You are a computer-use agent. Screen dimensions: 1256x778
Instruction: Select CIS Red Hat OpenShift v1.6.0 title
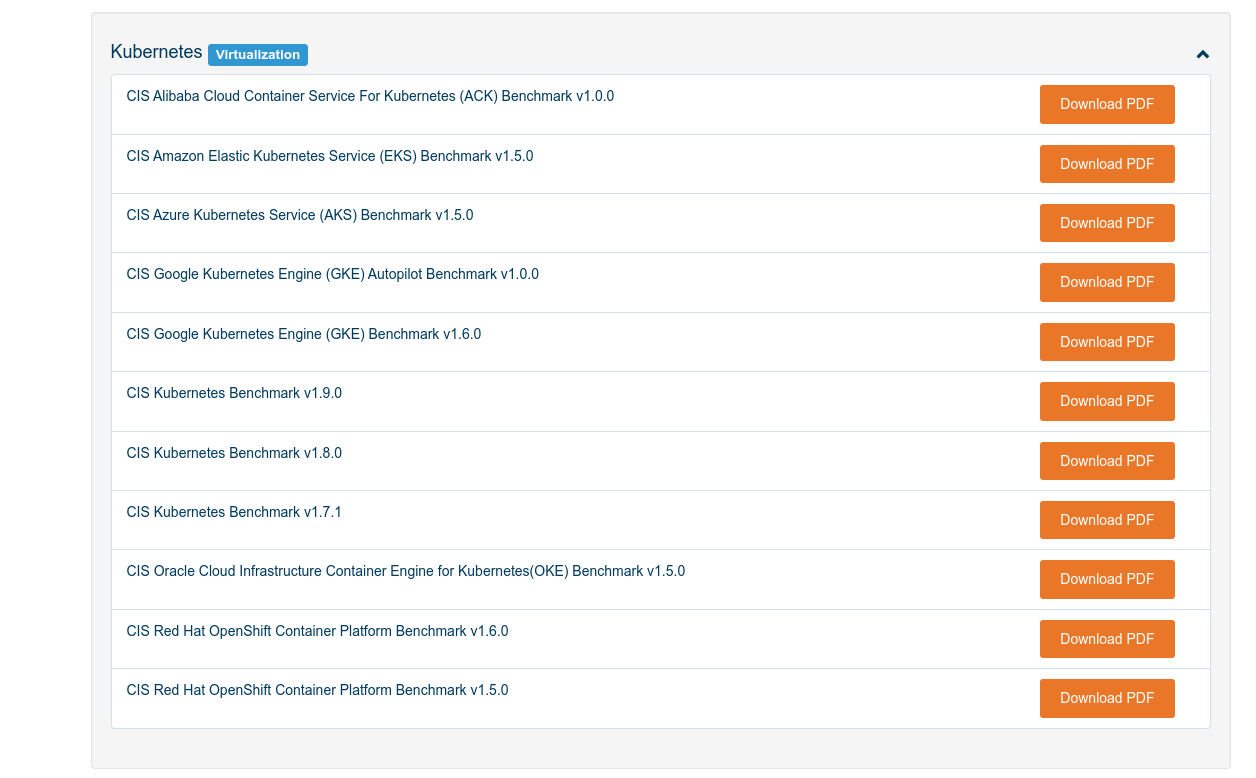tap(317, 631)
